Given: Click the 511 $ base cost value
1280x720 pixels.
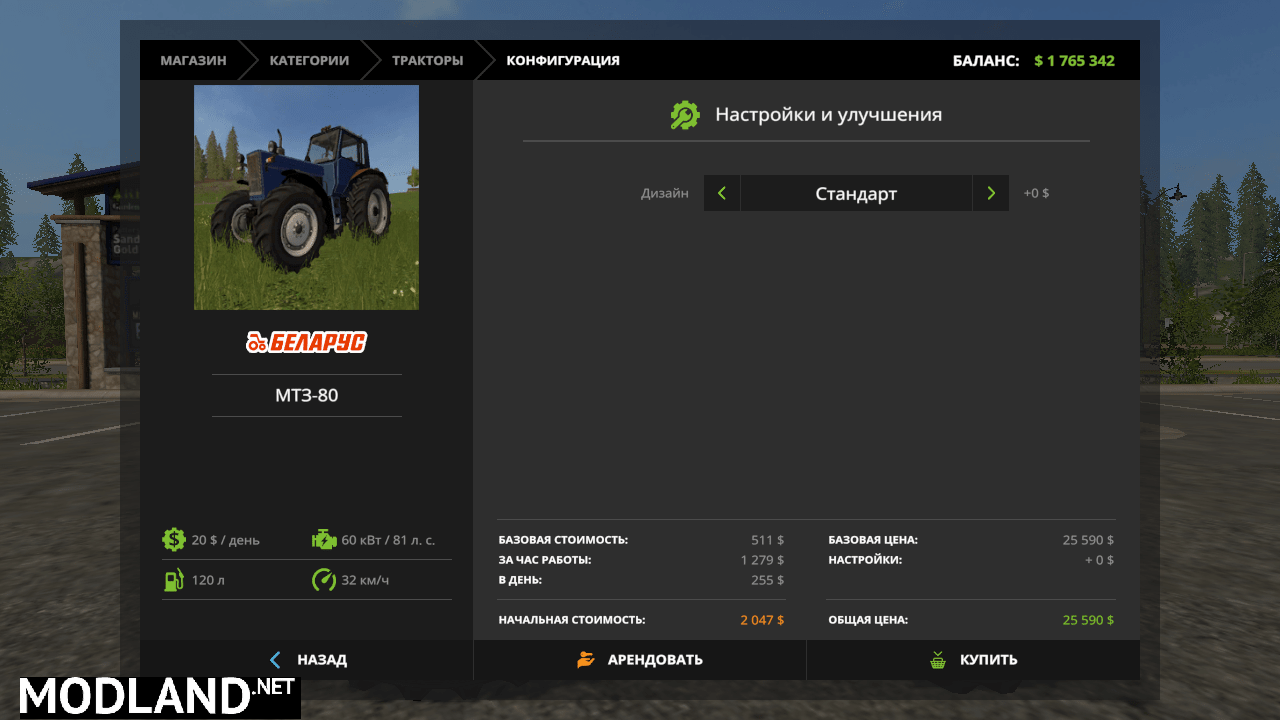Looking at the screenshot, I should [768, 540].
